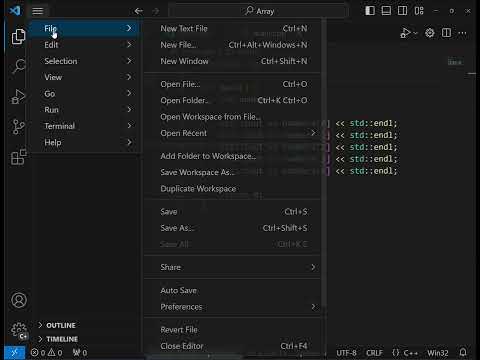This screenshot has height=360, width=480.
Task: Toggle the secondary side bar layout icon
Action: [402, 11]
